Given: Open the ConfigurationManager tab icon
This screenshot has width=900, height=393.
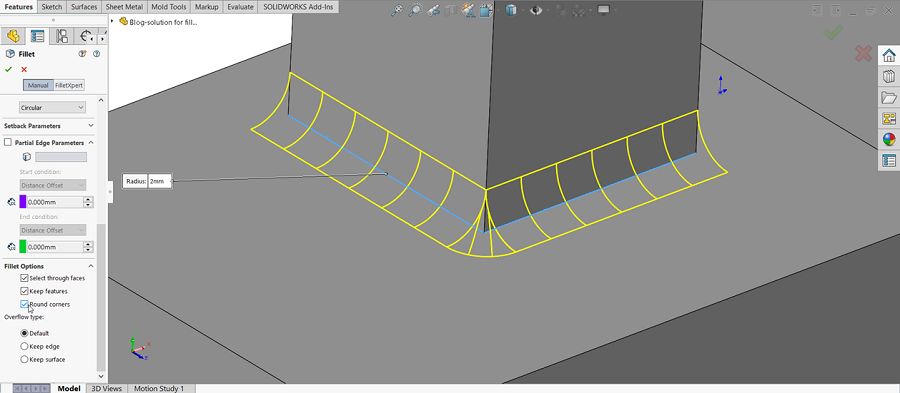Looking at the screenshot, I should 61,36.
